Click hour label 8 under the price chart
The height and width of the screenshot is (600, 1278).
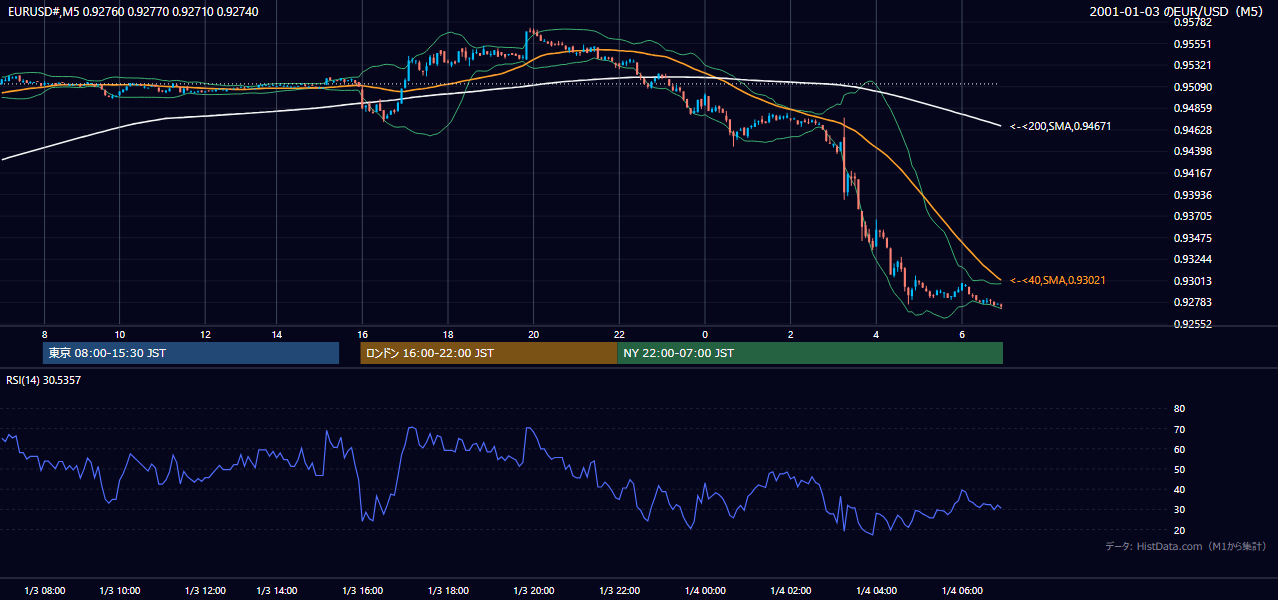pyautogui.click(x=44, y=334)
